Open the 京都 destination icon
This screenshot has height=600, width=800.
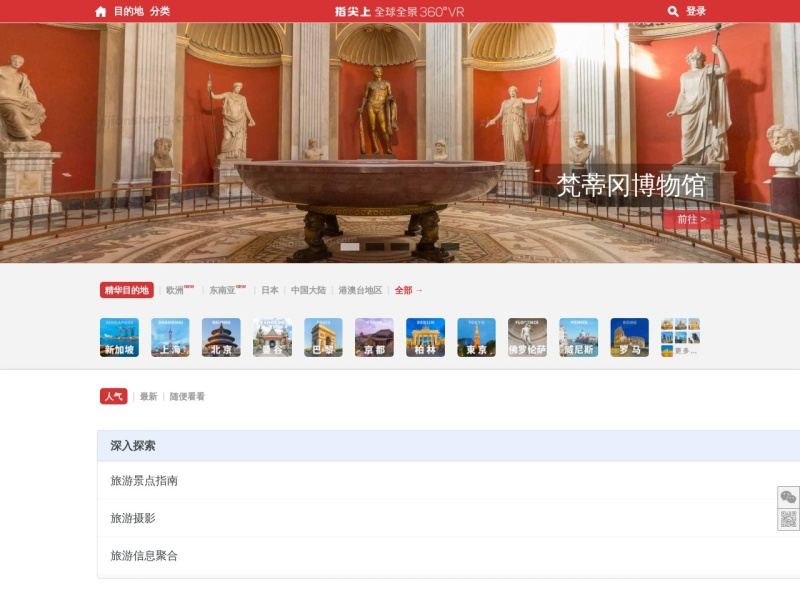point(374,337)
